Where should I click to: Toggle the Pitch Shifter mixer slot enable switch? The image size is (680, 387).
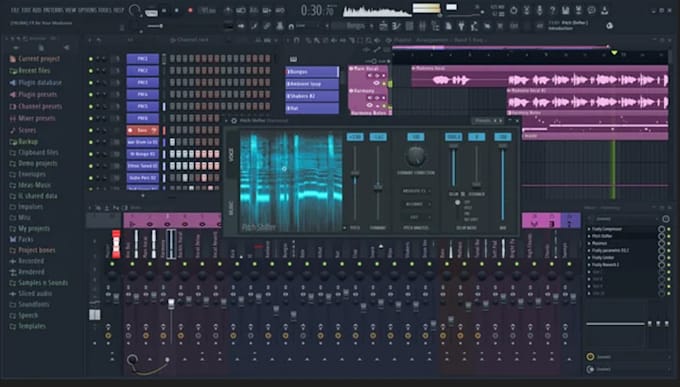click(669, 236)
